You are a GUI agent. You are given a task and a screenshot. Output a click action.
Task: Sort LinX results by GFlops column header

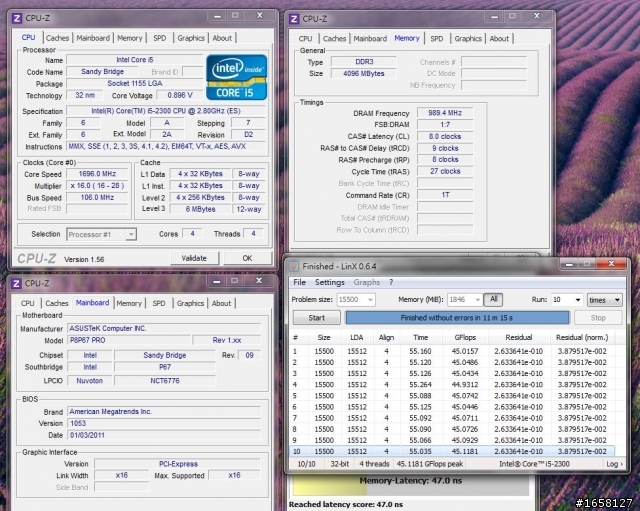click(x=465, y=337)
